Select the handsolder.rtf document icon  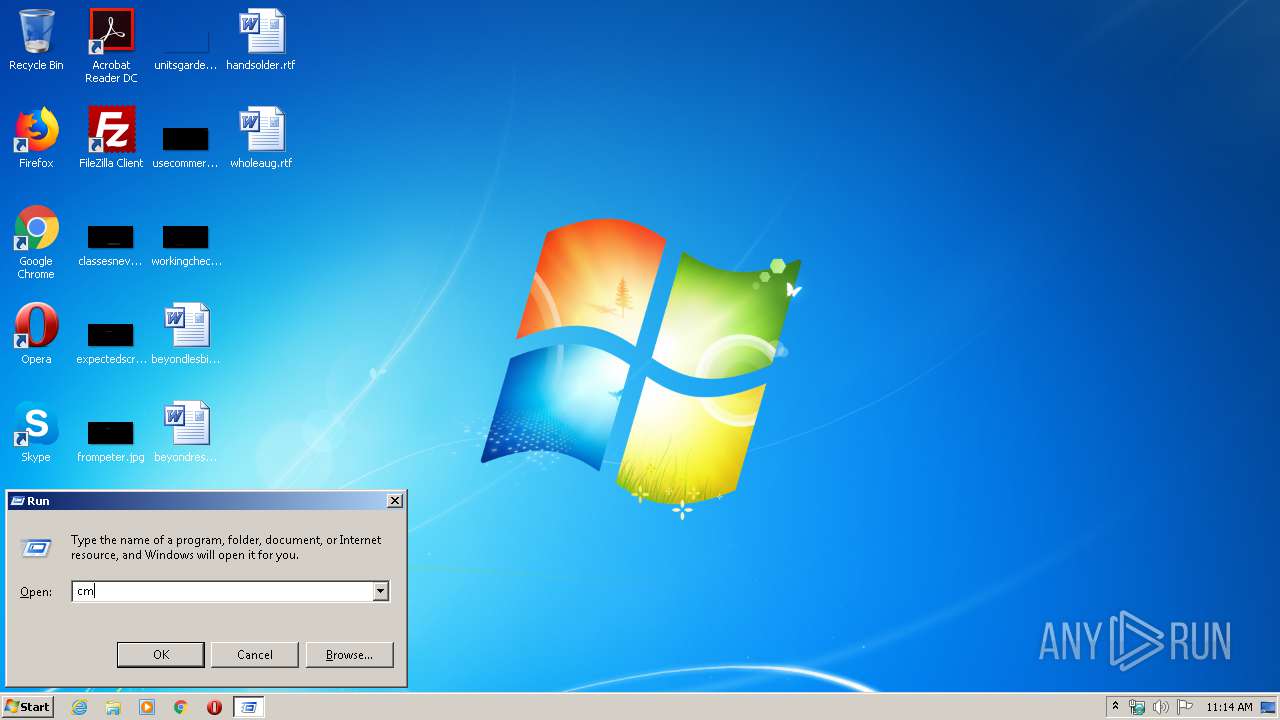(261, 41)
